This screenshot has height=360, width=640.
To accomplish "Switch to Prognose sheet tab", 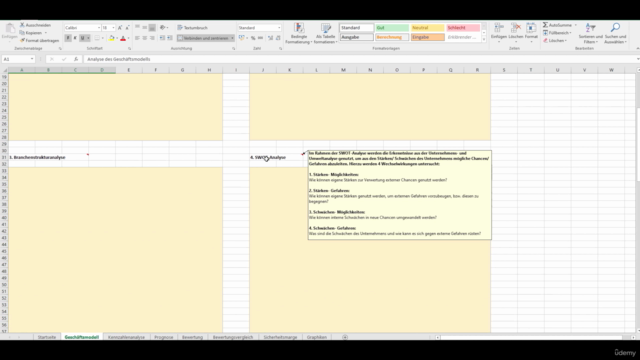I will click(164, 337).
